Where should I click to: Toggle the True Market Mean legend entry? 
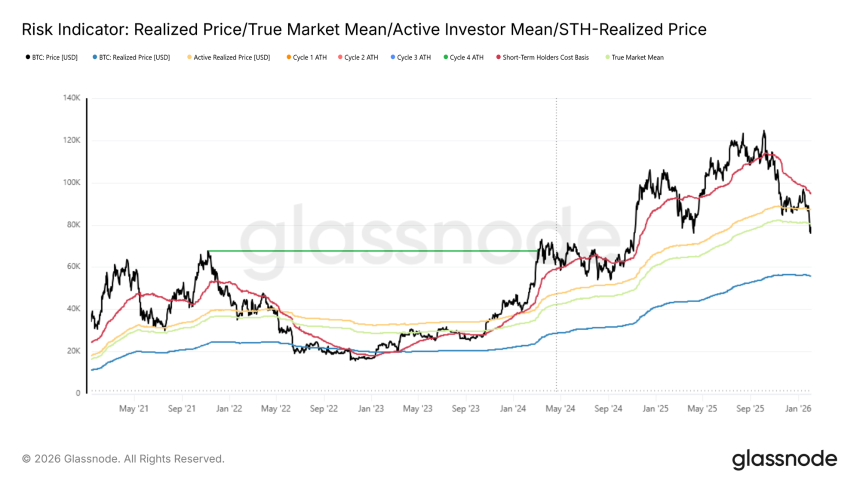click(x=634, y=57)
